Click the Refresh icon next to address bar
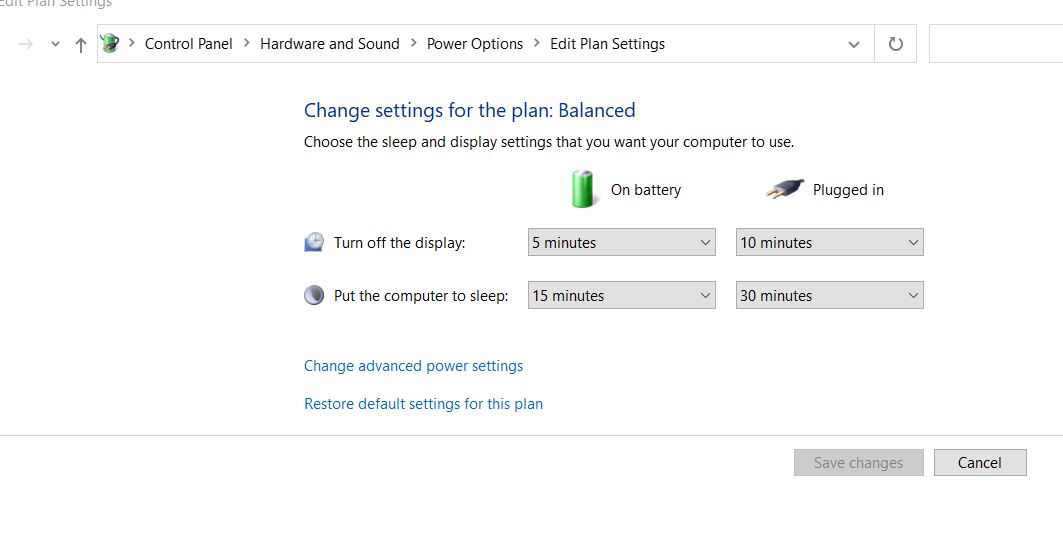Screen dimensions: 1063x548 tap(896, 44)
